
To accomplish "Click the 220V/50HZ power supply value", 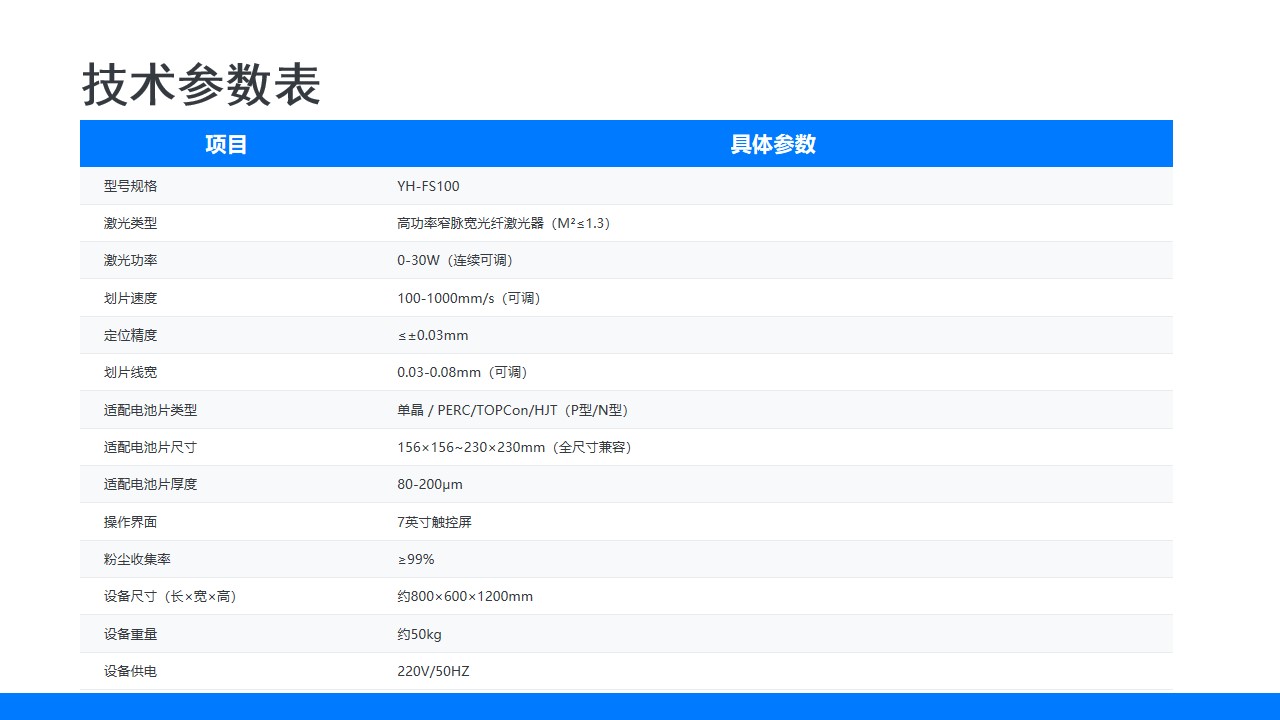I will (x=433, y=671).
